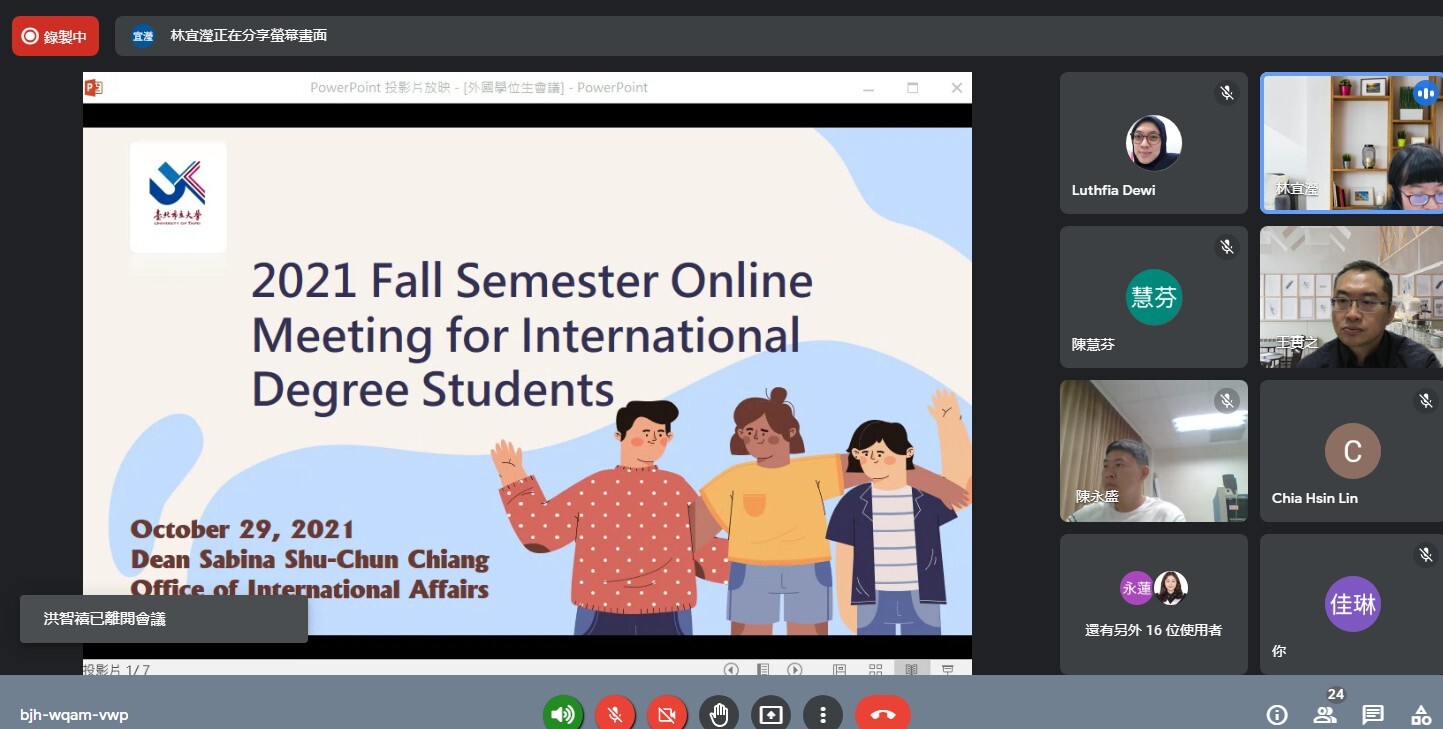
Task: Click the purple 佳琳 avatar circle
Action: pos(1352,604)
